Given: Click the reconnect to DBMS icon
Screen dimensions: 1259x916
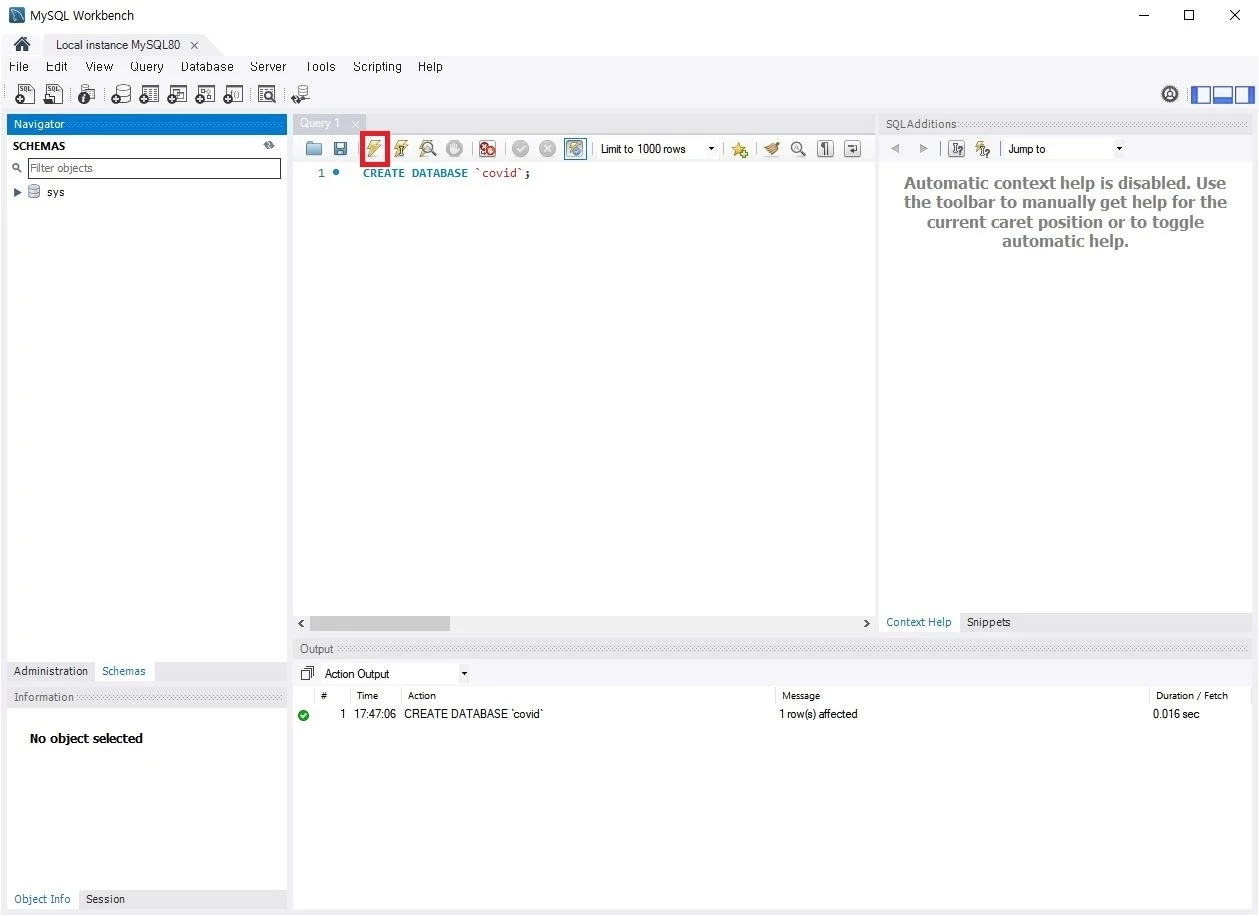Looking at the screenshot, I should tap(300, 95).
